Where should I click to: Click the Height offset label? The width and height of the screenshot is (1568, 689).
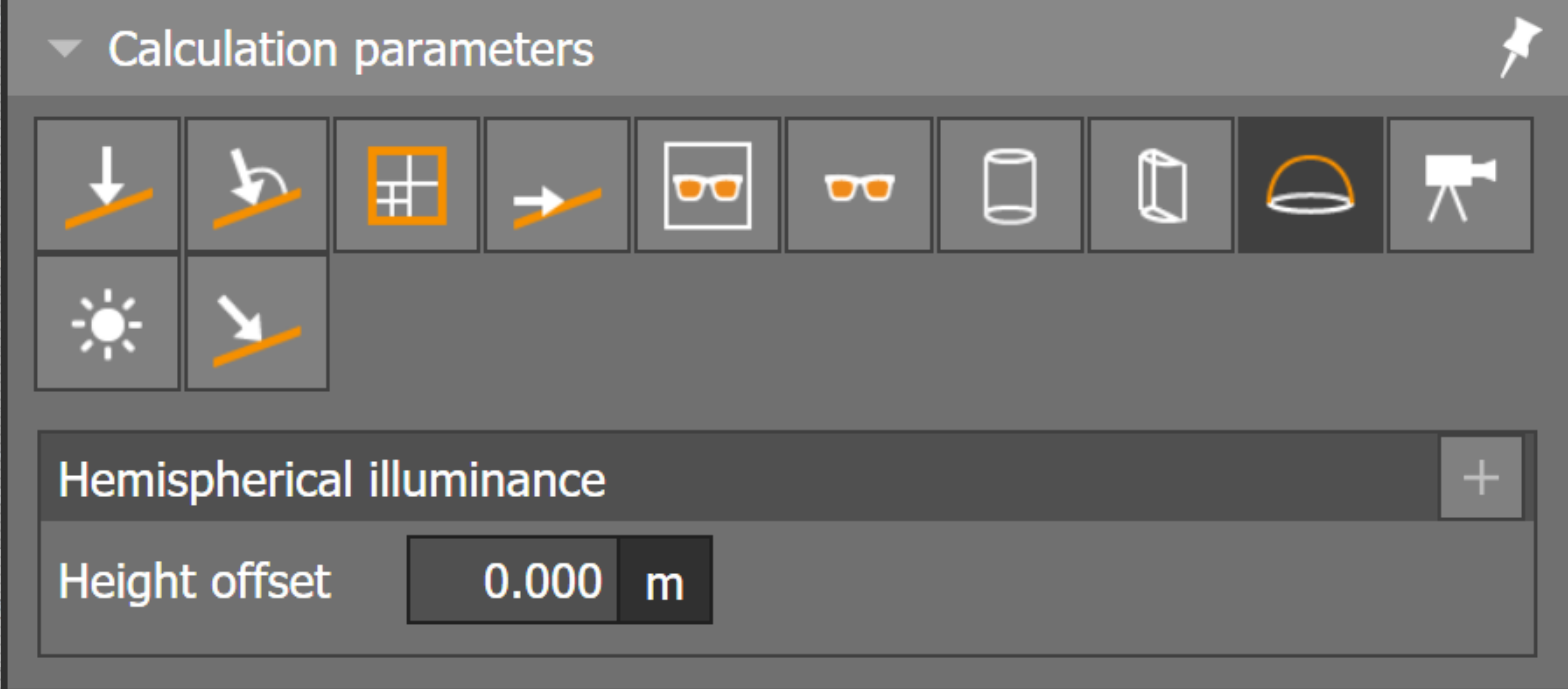pos(194,580)
